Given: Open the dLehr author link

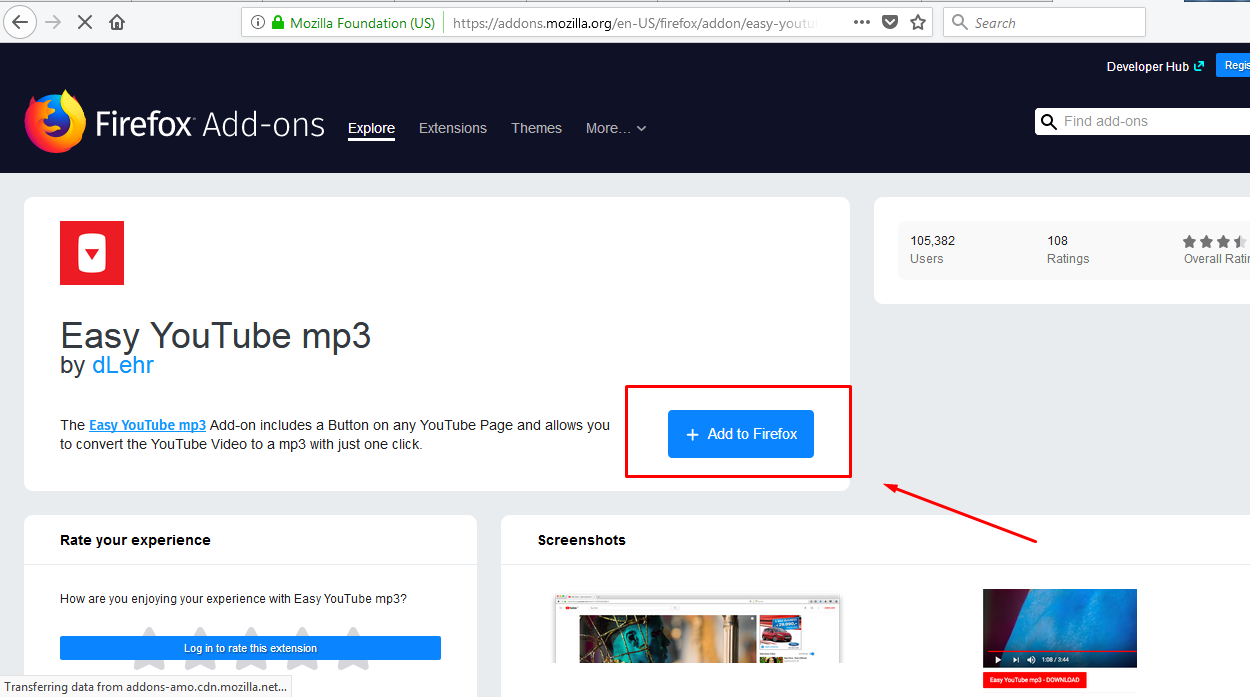Looking at the screenshot, I should (123, 365).
